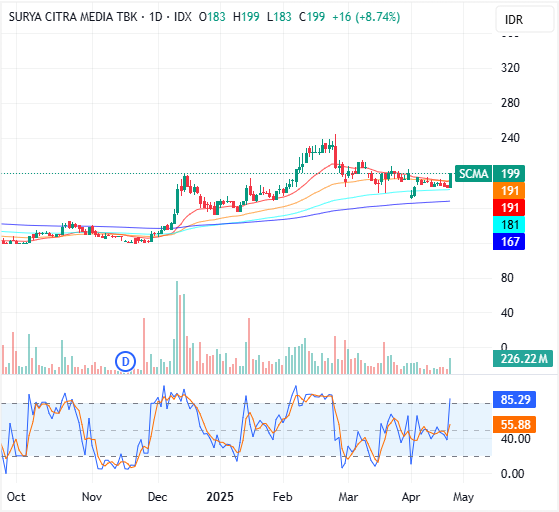The width and height of the screenshot is (559, 512).
Task: Click the 55.88 stochastic %D value label
Action: pos(514,424)
